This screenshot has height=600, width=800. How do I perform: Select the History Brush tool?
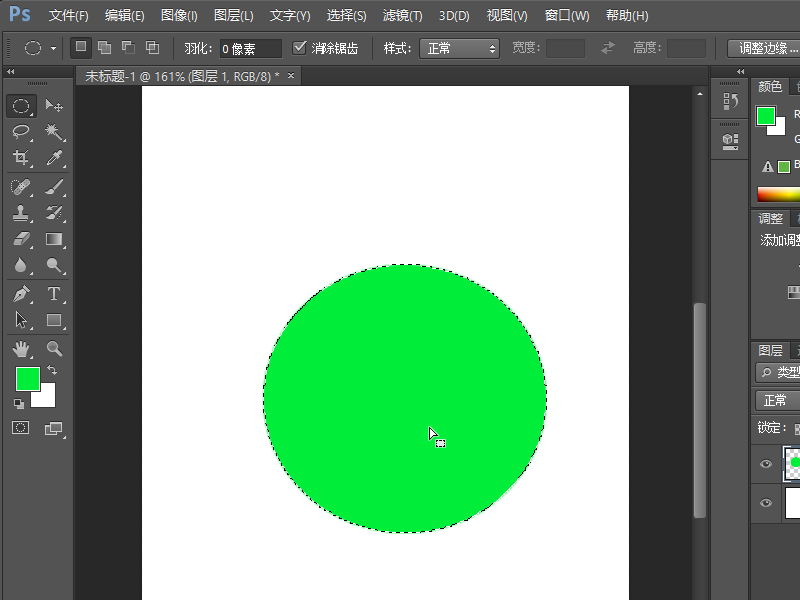click(x=54, y=213)
